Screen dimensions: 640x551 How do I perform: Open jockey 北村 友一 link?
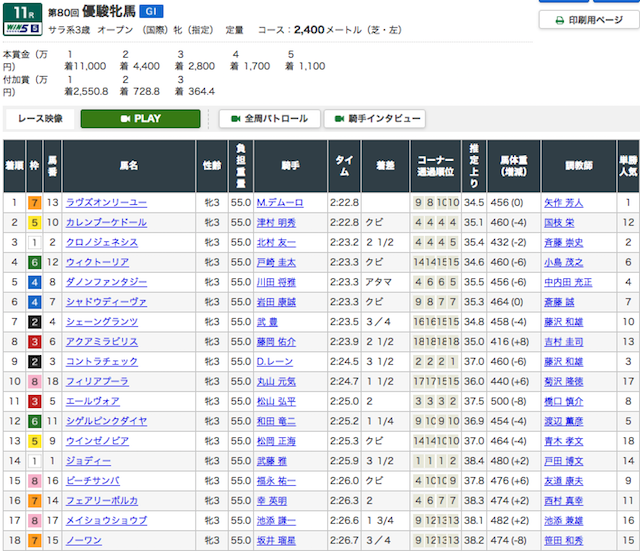[276, 242]
